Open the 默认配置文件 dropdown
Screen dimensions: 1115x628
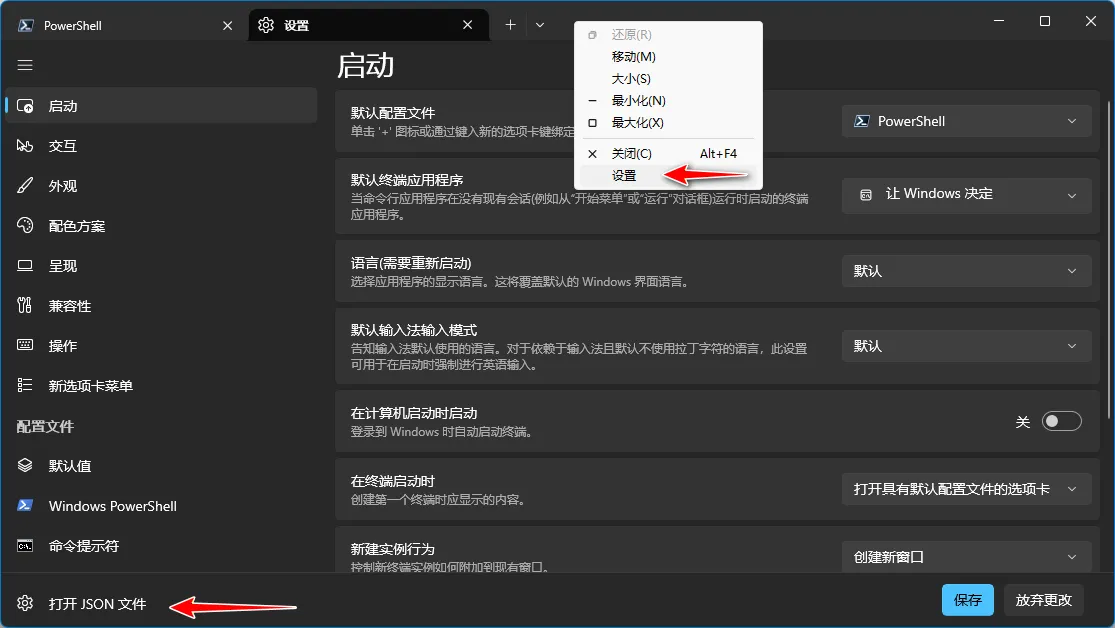[x=965, y=120]
